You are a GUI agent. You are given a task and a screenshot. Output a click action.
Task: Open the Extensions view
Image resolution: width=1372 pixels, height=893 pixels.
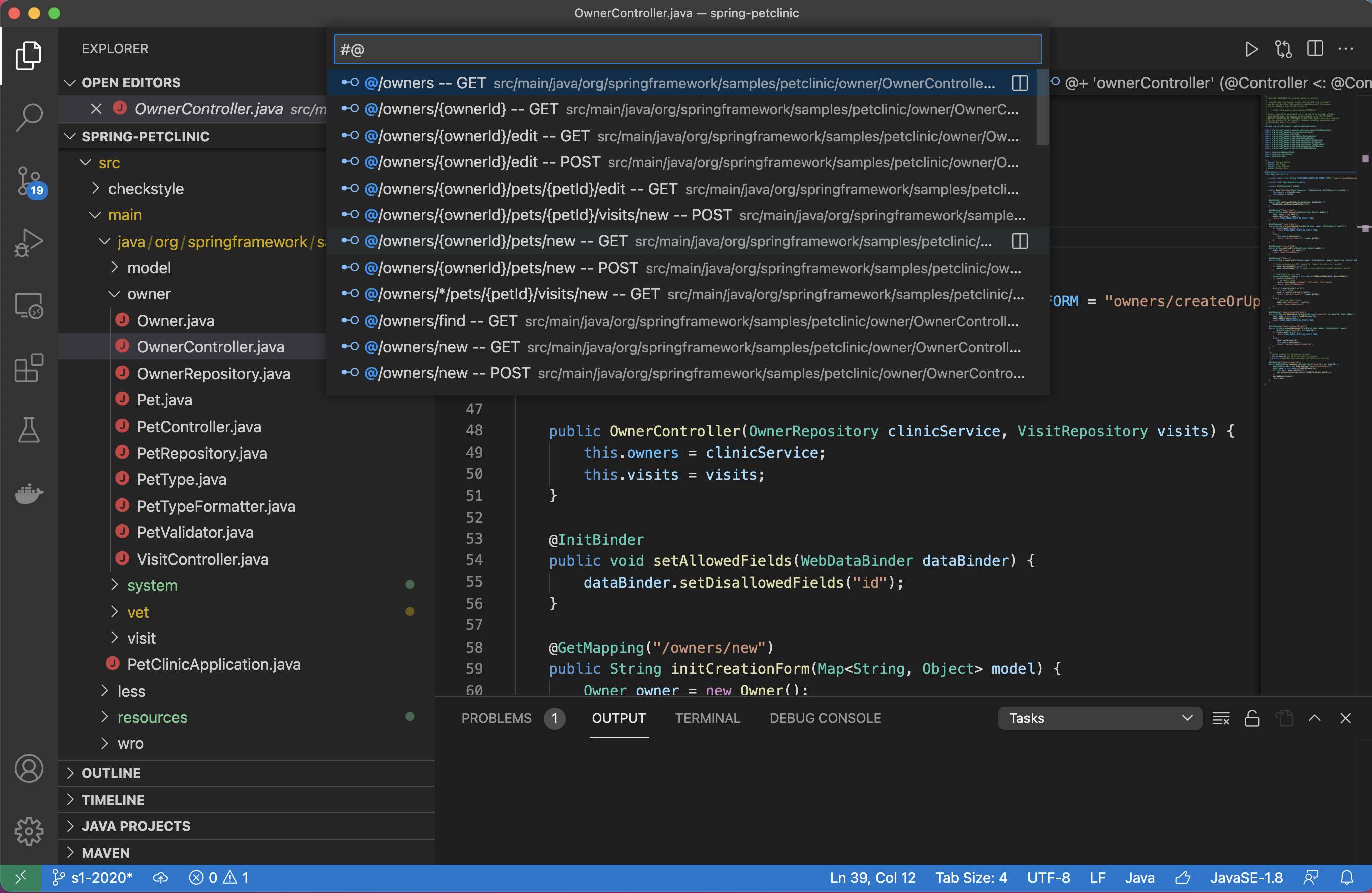coord(28,368)
